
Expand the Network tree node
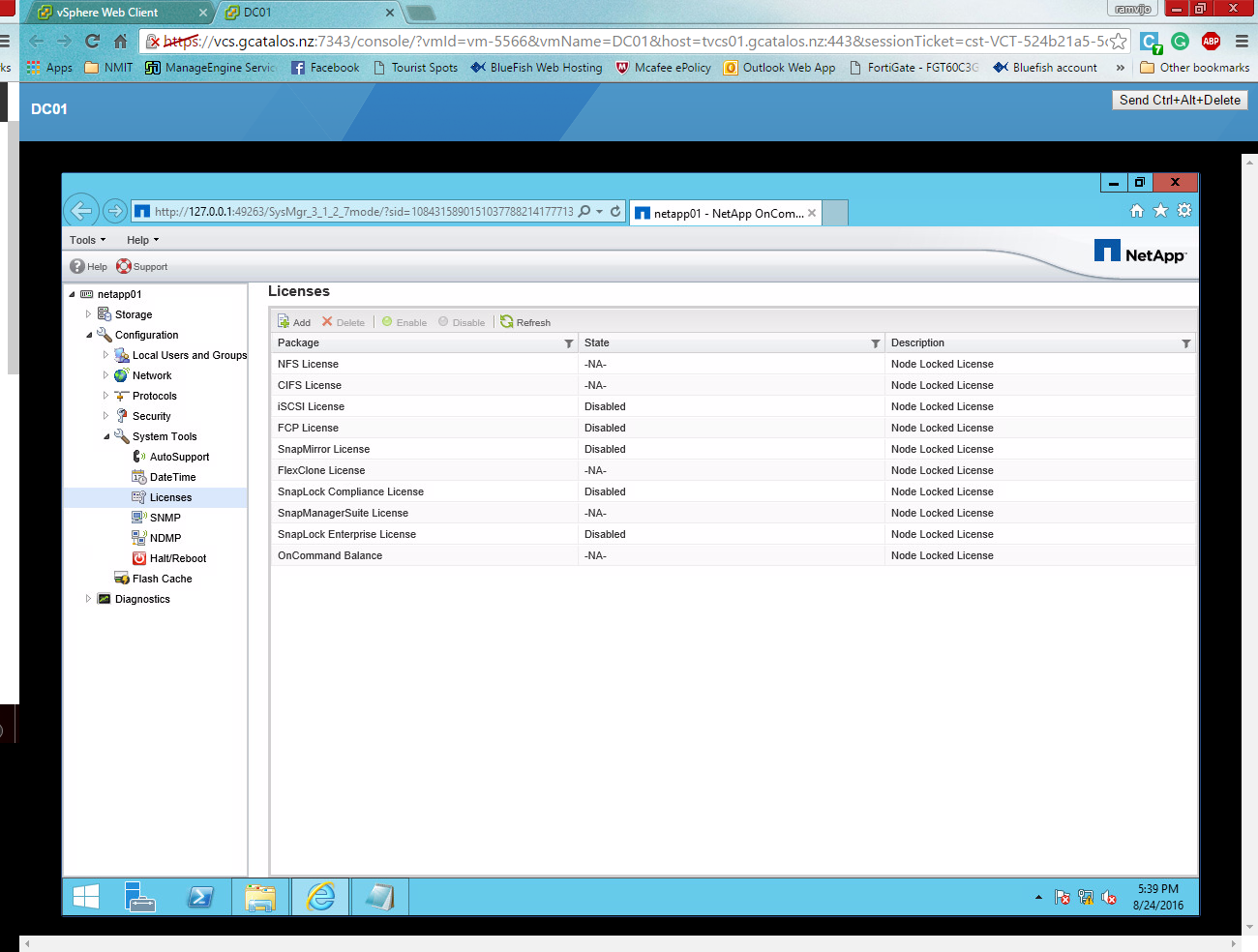[105, 375]
